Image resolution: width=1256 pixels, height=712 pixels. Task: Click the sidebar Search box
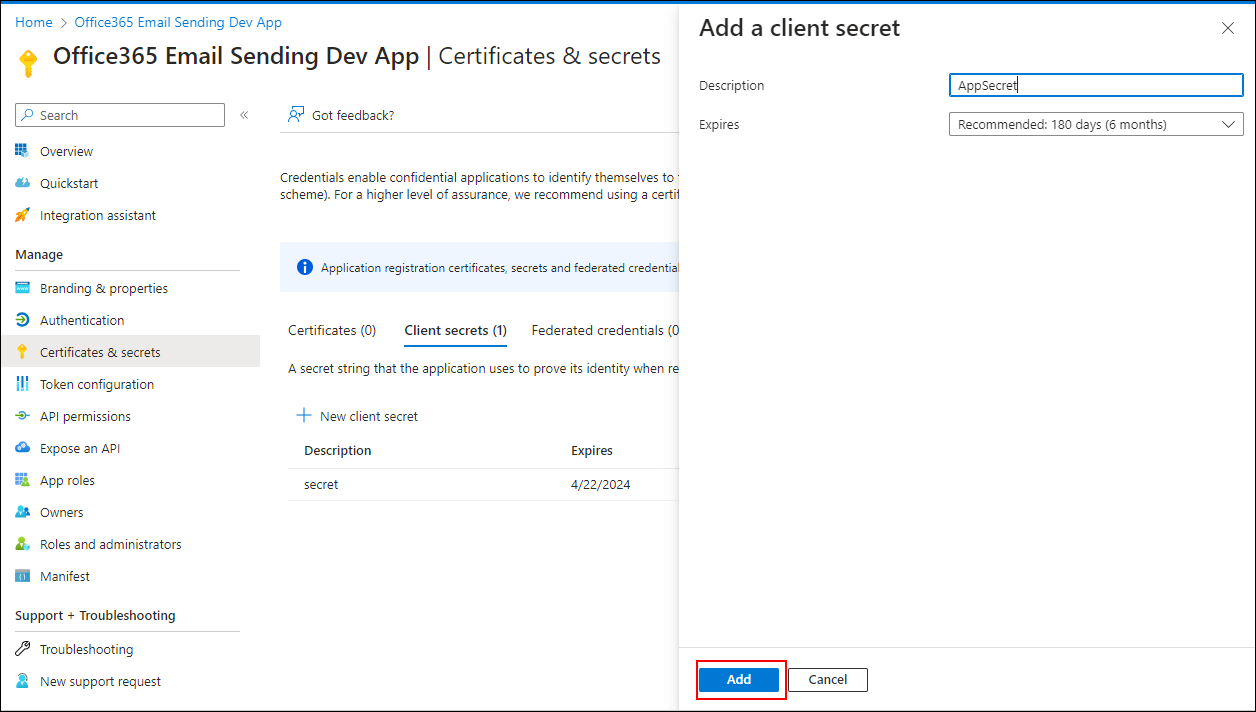[x=120, y=115]
